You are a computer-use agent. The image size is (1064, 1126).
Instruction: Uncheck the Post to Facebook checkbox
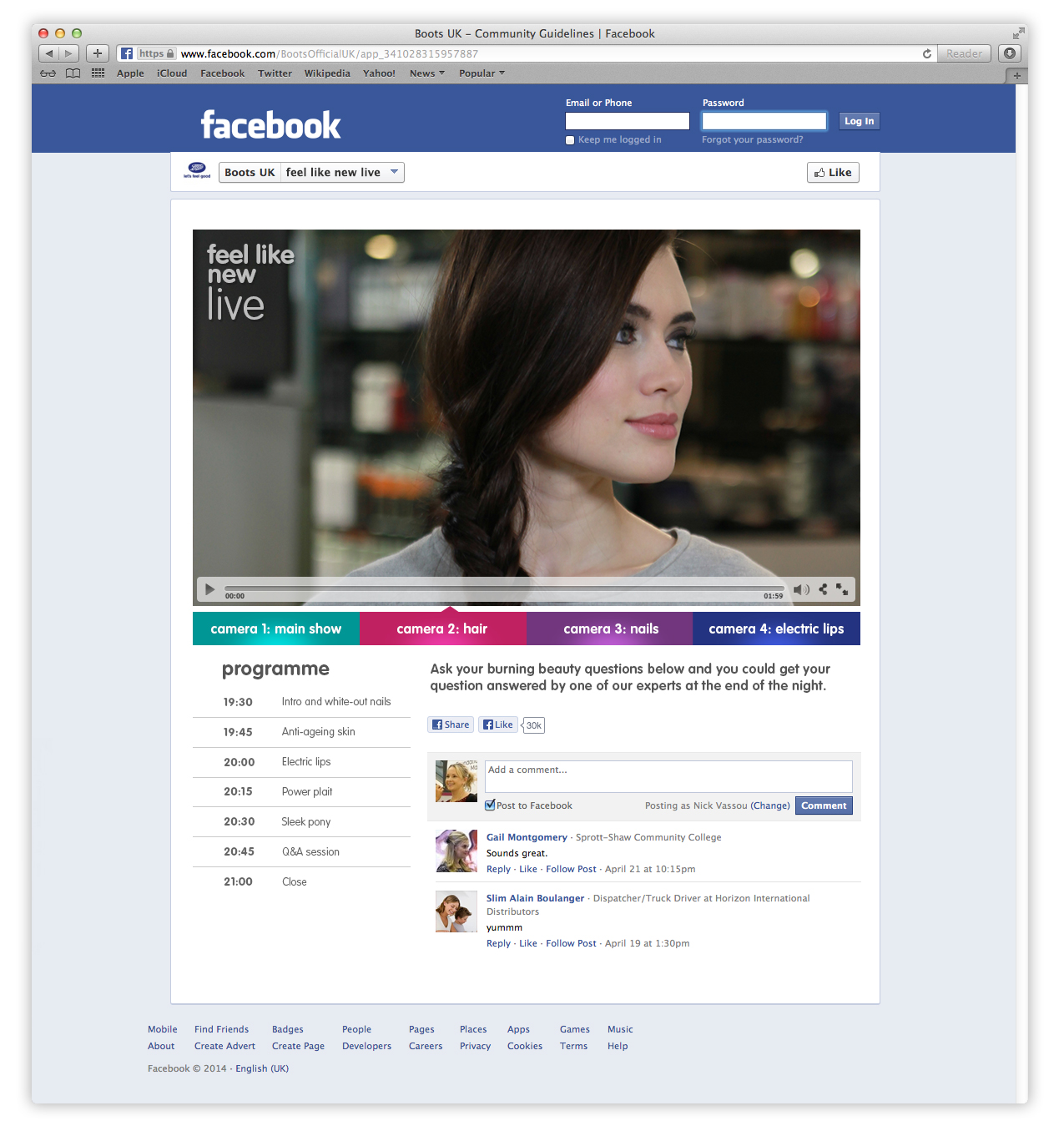(x=490, y=805)
